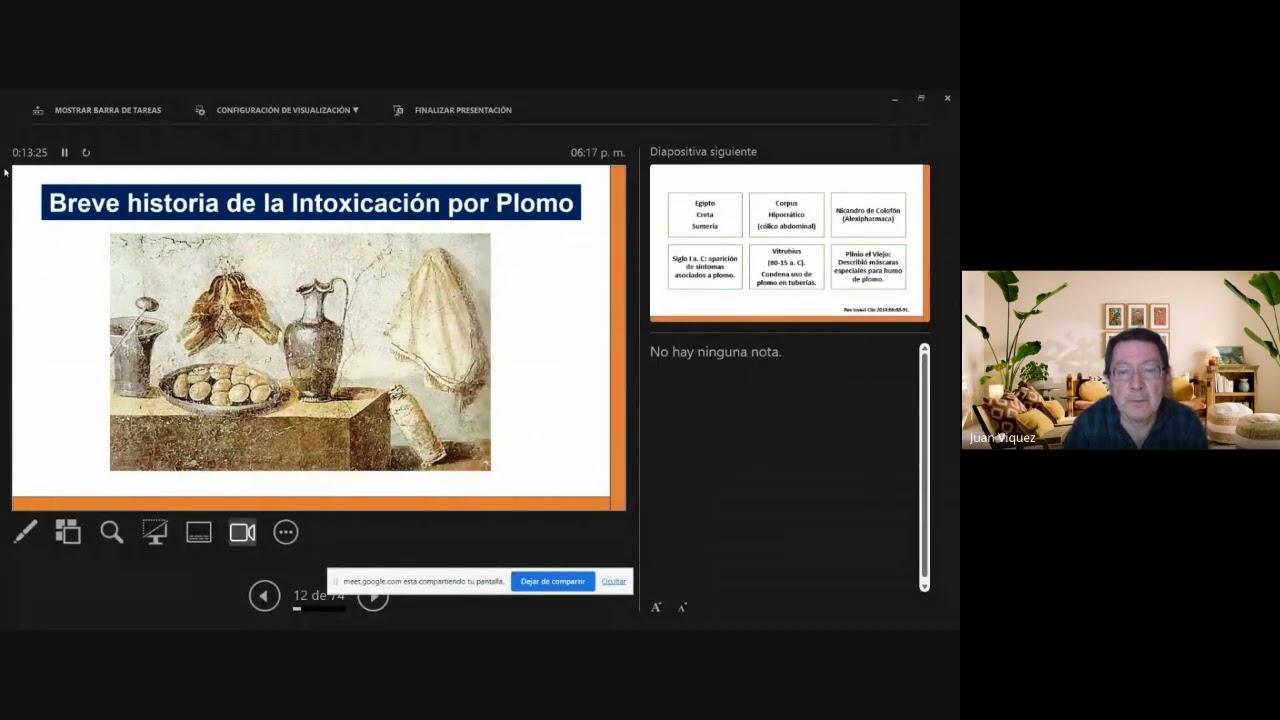Viewport: 1280px width, 720px height.
Task: Restore the presenter view window
Action: point(921,98)
